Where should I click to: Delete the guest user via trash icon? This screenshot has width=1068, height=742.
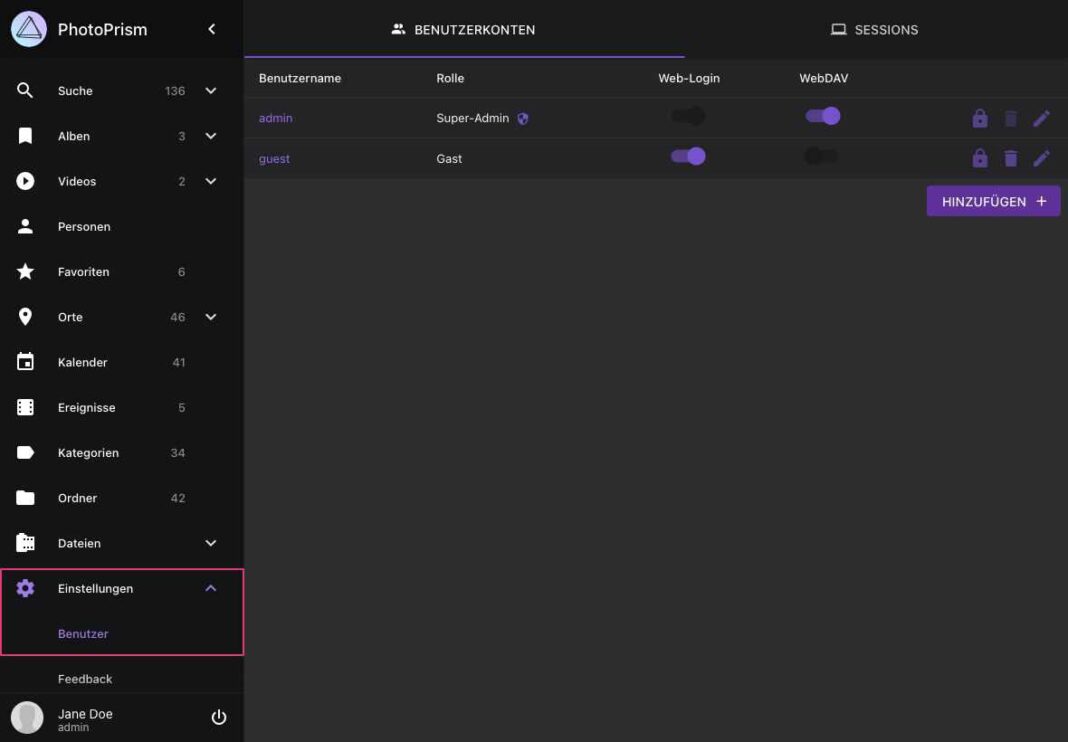1010,158
